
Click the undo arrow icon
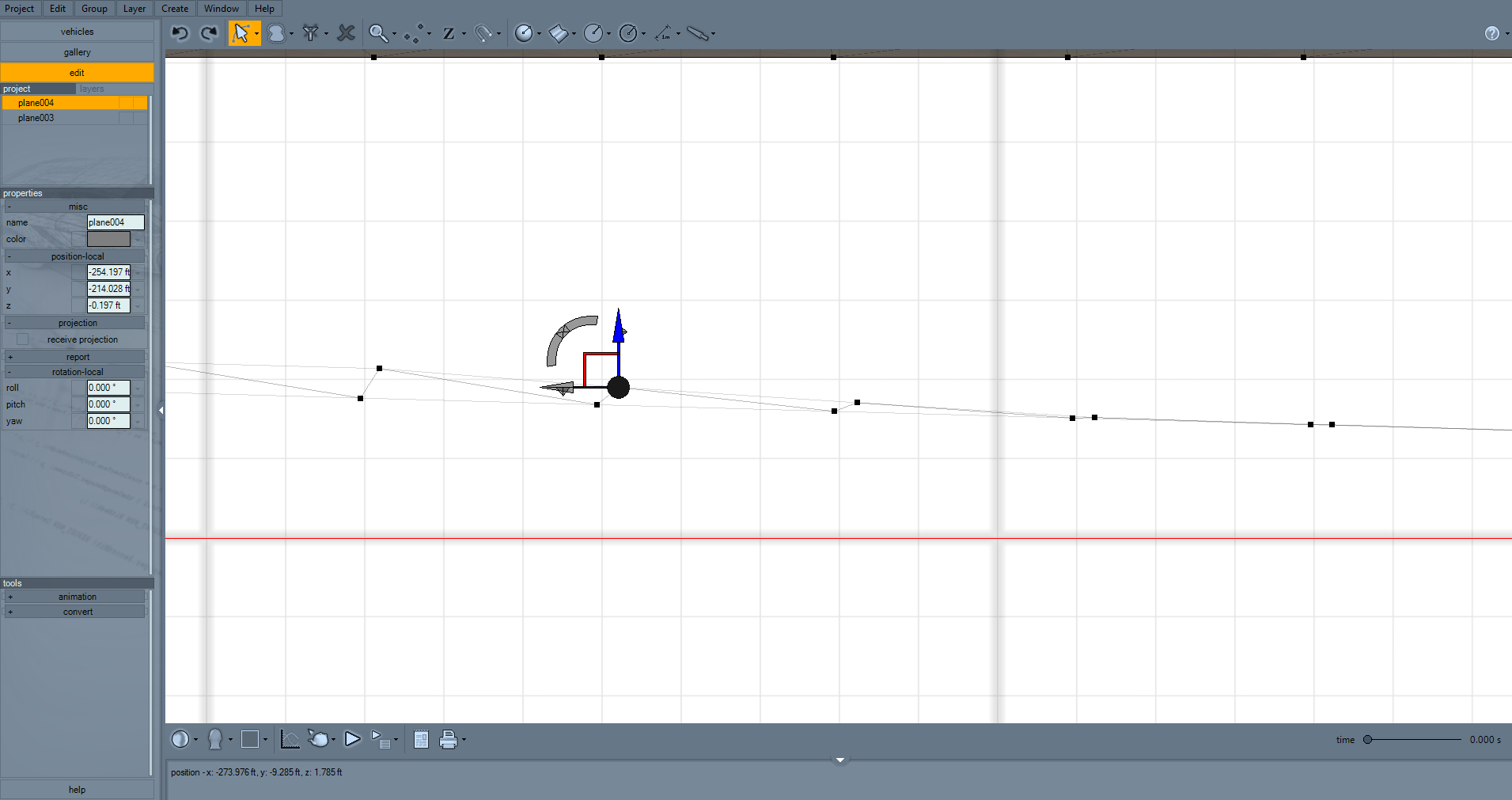[180, 33]
